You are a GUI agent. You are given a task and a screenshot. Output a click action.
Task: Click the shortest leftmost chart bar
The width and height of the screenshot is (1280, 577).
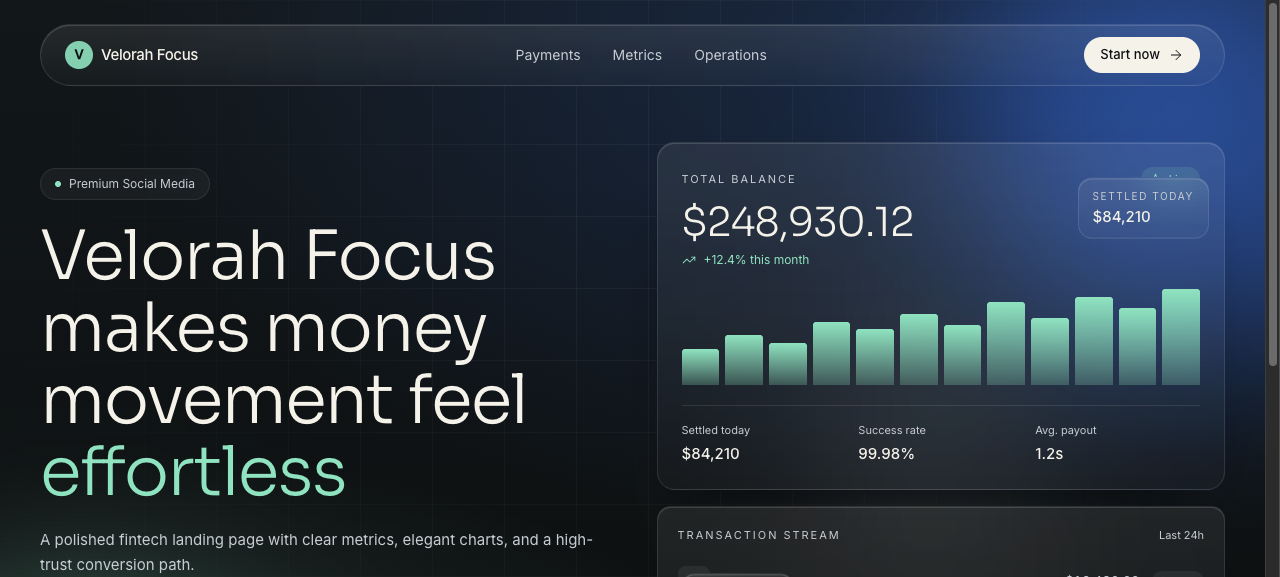(x=700, y=367)
